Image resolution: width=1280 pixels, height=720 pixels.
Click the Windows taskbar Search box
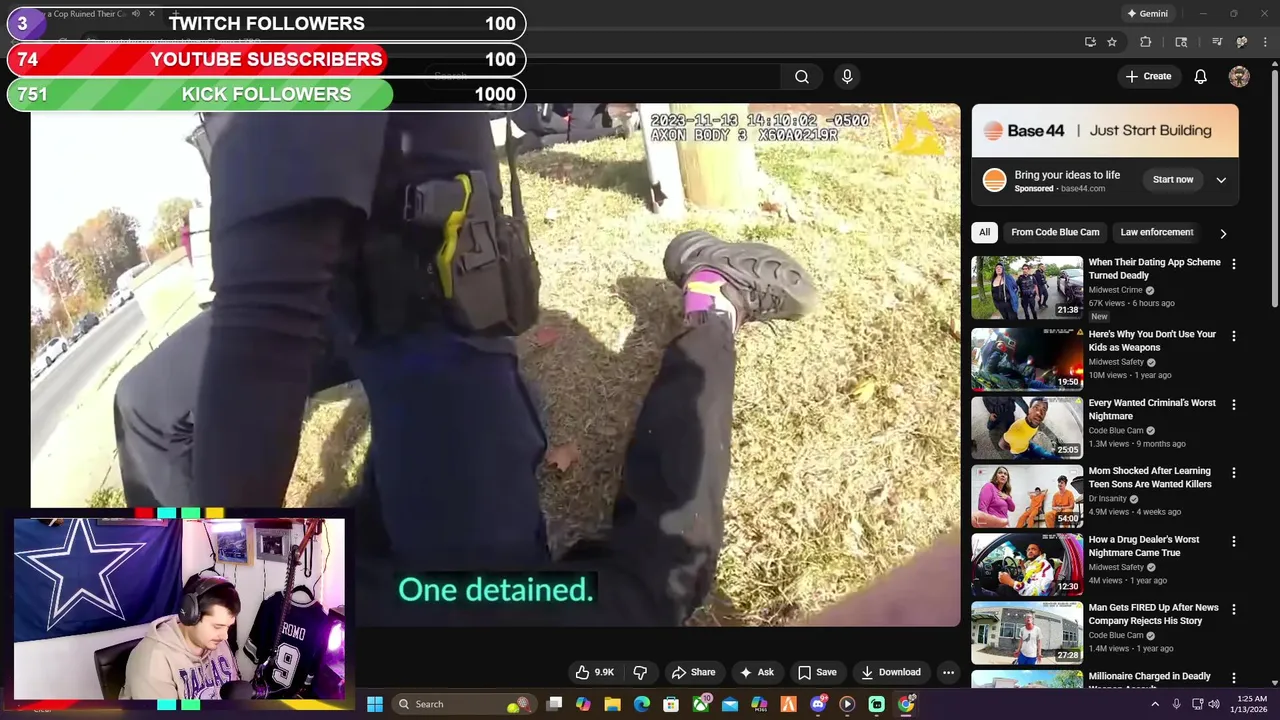point(463,704)
